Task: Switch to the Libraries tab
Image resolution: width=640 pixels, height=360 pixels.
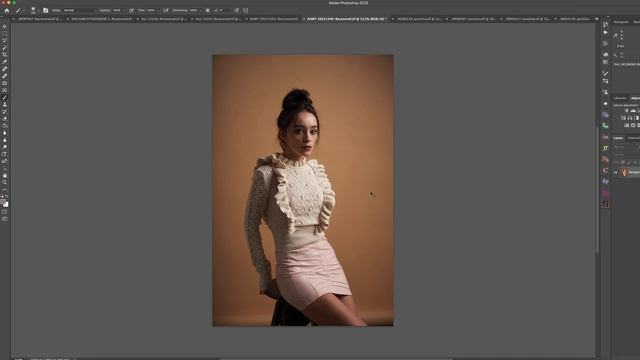Action: pos(620,98)
